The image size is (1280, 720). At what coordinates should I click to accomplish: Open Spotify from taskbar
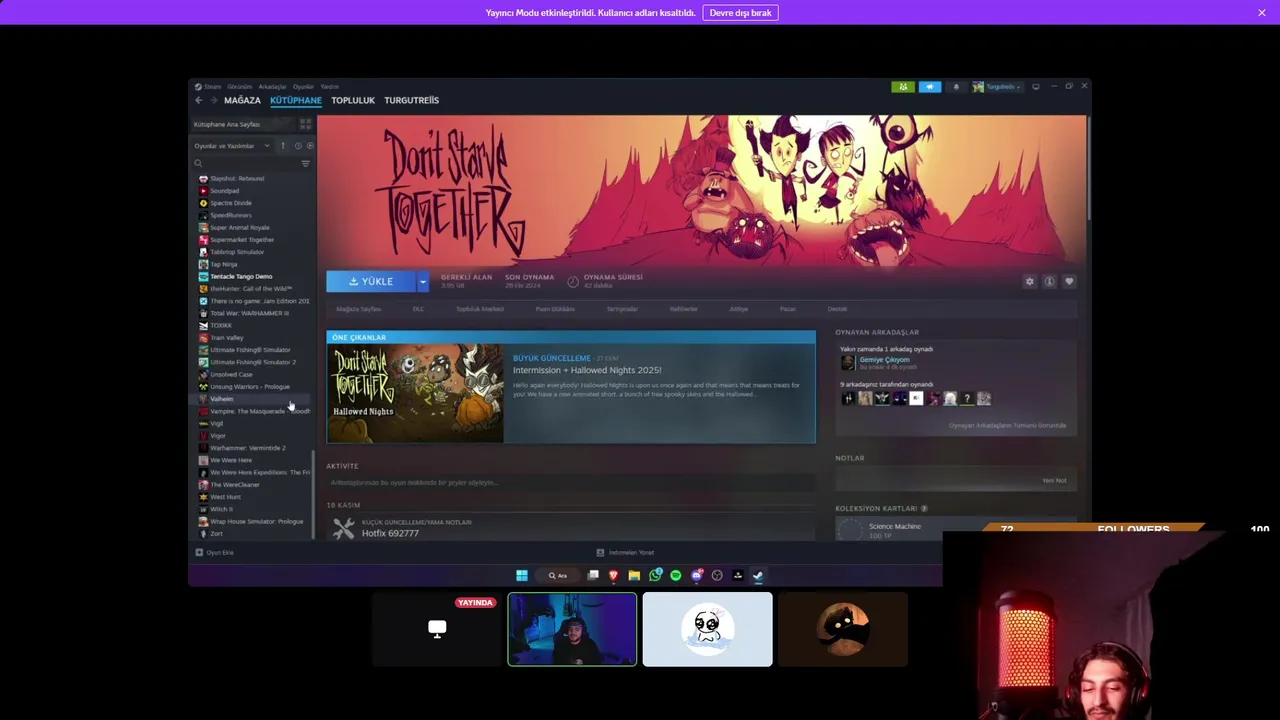(x=676, y=575)
